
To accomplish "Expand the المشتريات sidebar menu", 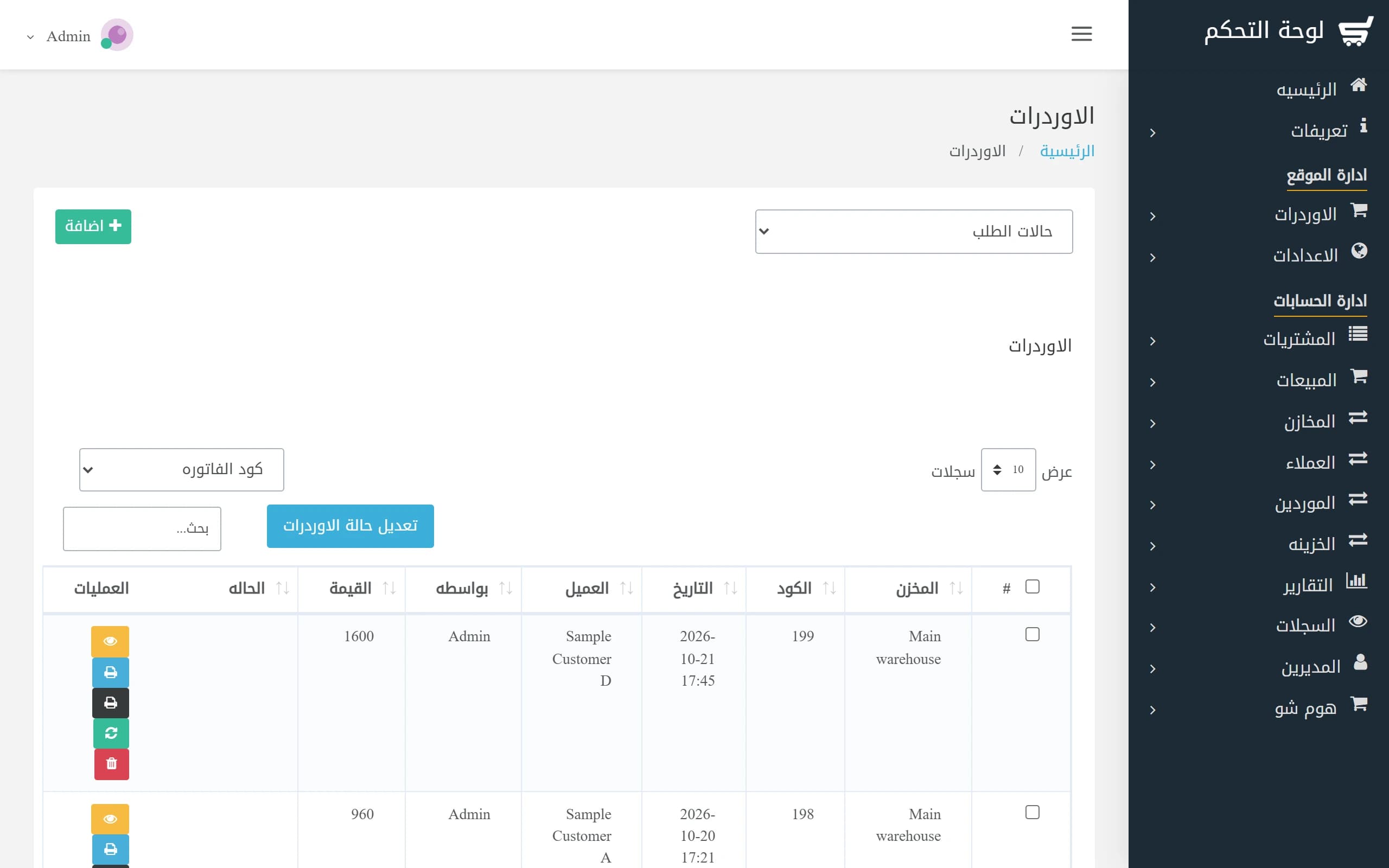I will pos(1258,340).
